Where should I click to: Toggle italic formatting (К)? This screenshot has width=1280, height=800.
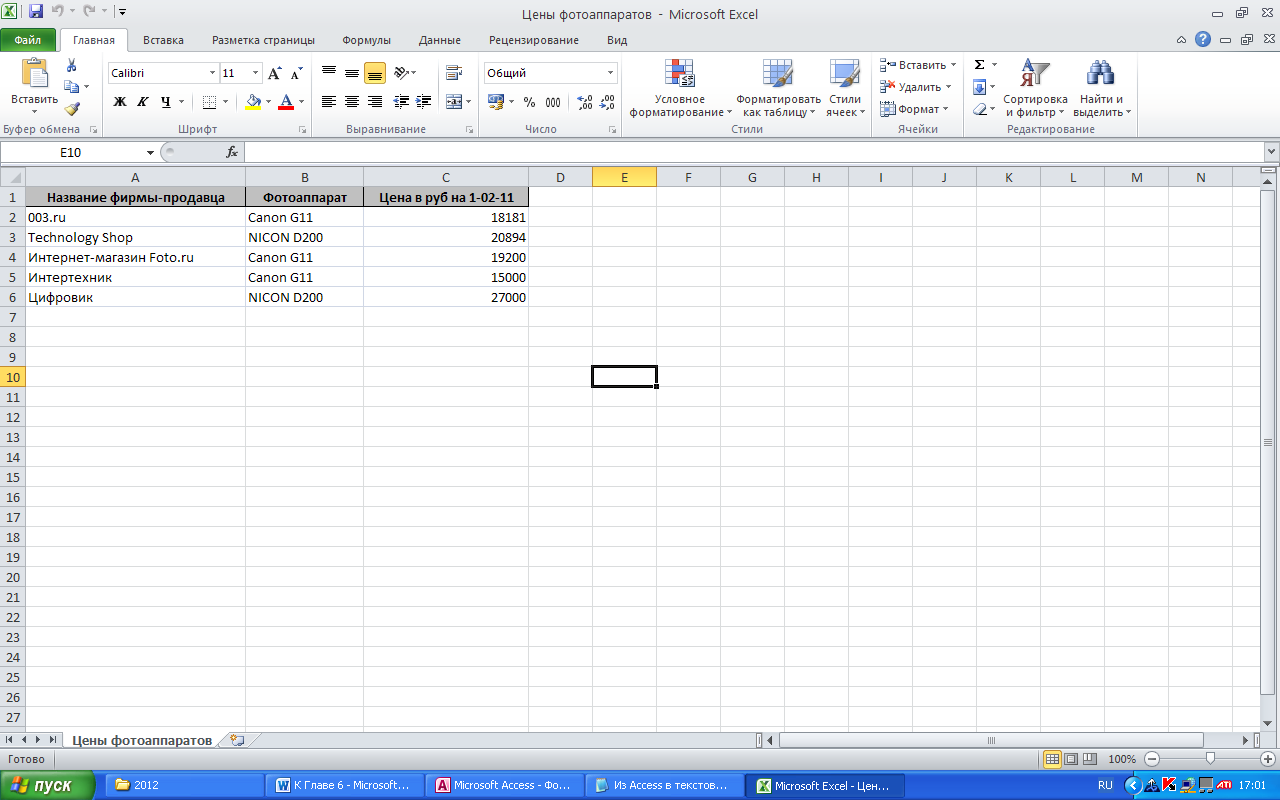click(142, 101)
